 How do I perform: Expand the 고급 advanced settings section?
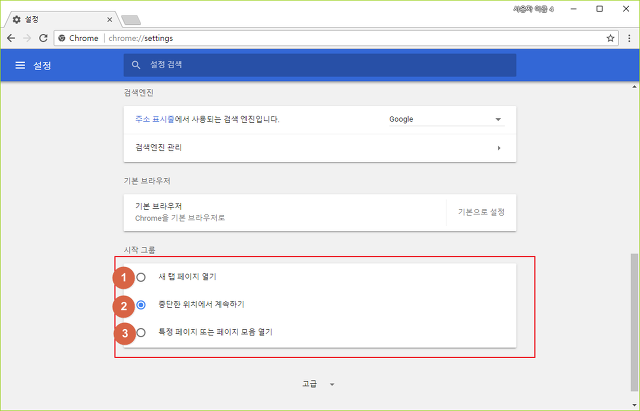click(x=318, y=384)
